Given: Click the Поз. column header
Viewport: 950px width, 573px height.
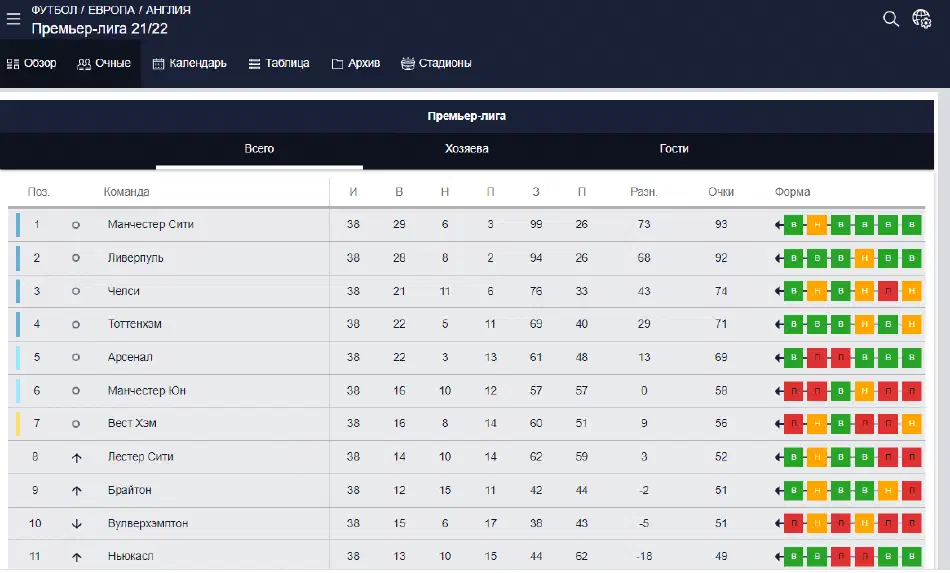Looking at the screenshot, I should (38, 192).
